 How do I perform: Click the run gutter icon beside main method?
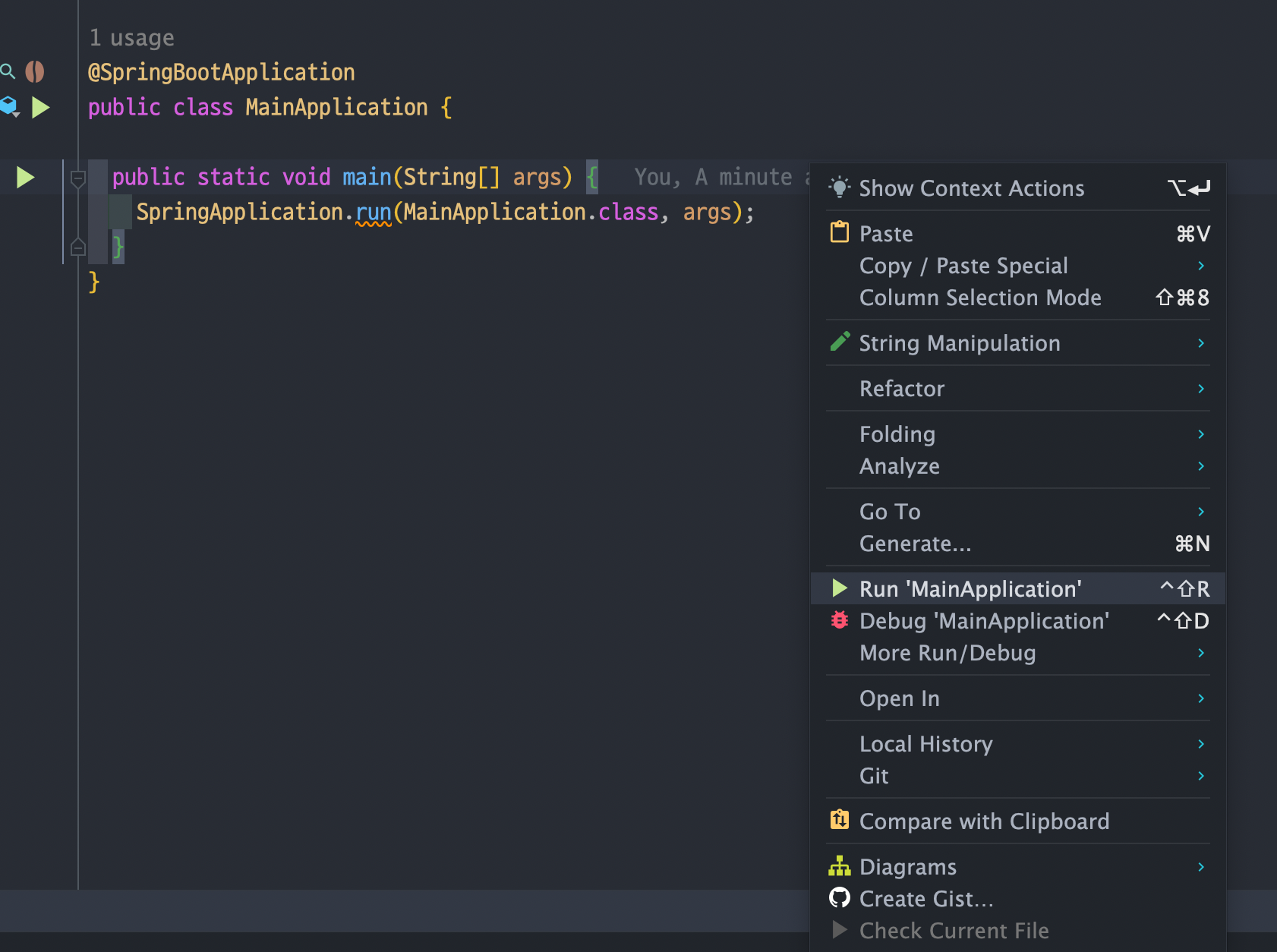[25, 178]
